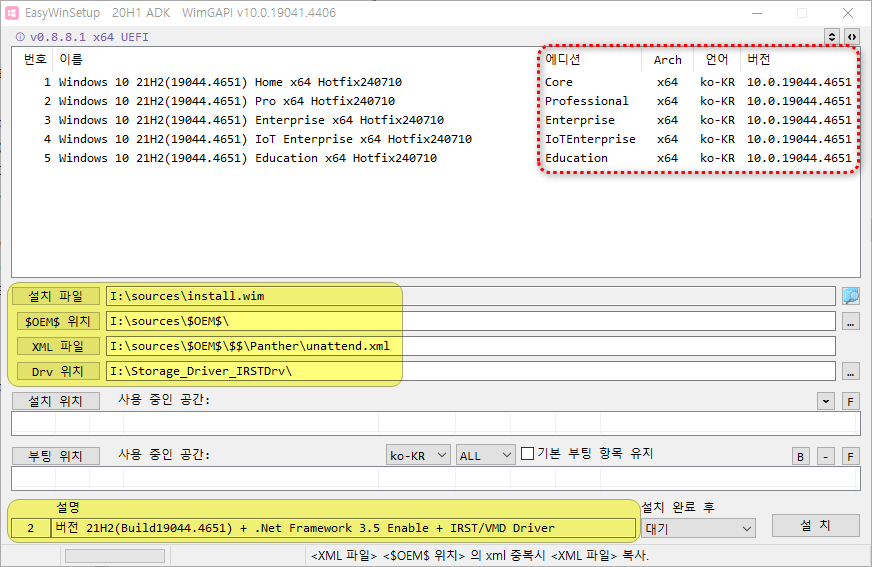Enable the 기본 부팅 항목 유지 checkbox
The image size is (872, 567).
pyautogui.click(x=528, y=454)
